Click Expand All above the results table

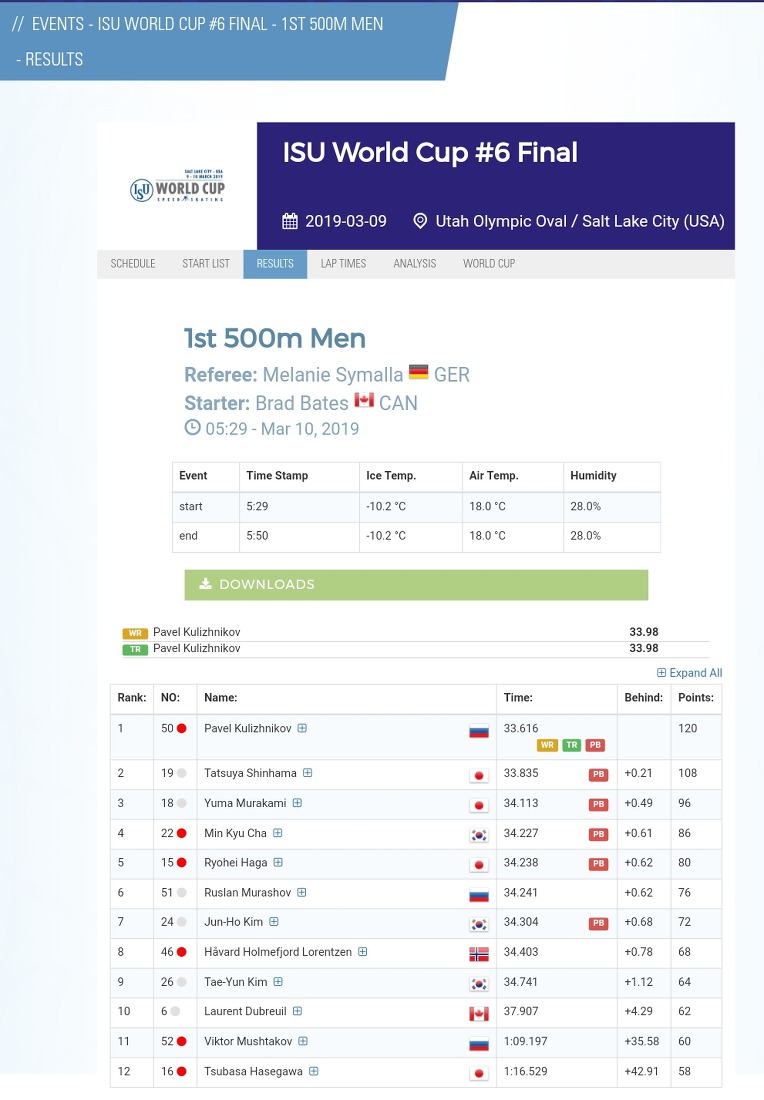click(x=689, y=673)
